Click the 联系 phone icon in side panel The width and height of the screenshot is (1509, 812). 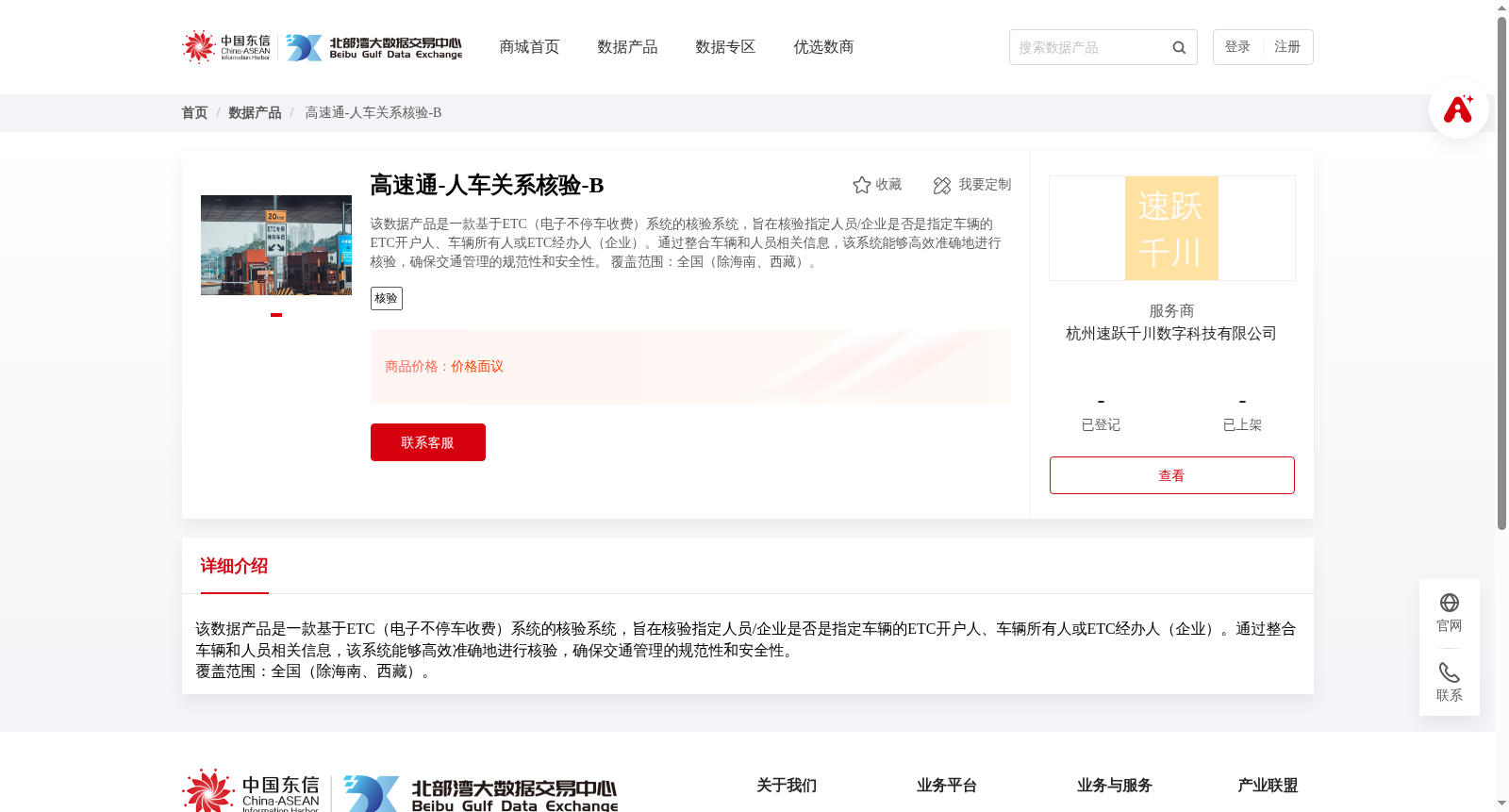click(1450, 672)
